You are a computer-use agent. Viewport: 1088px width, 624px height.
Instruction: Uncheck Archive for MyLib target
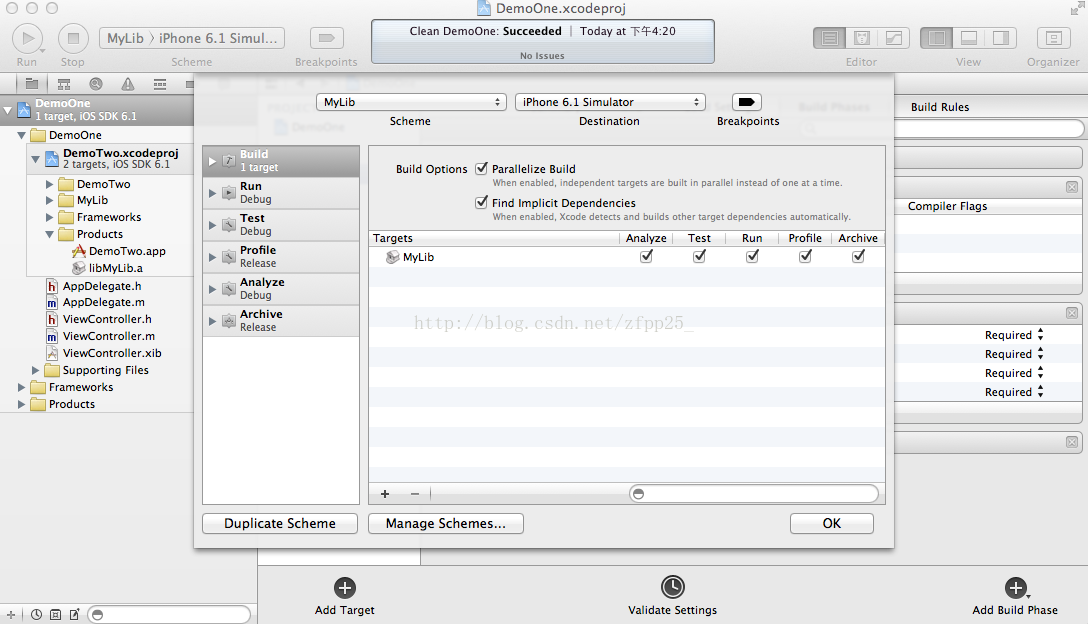click(x=858, y=256)
